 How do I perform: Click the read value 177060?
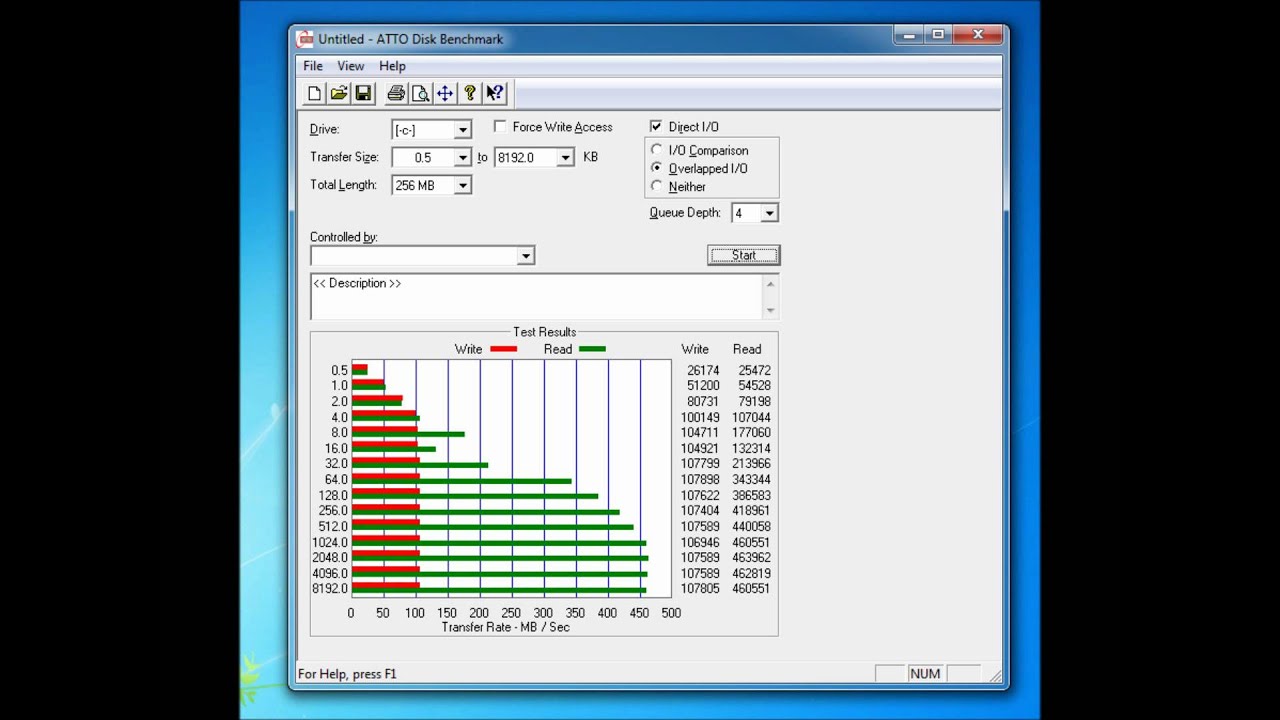point(751,433)
